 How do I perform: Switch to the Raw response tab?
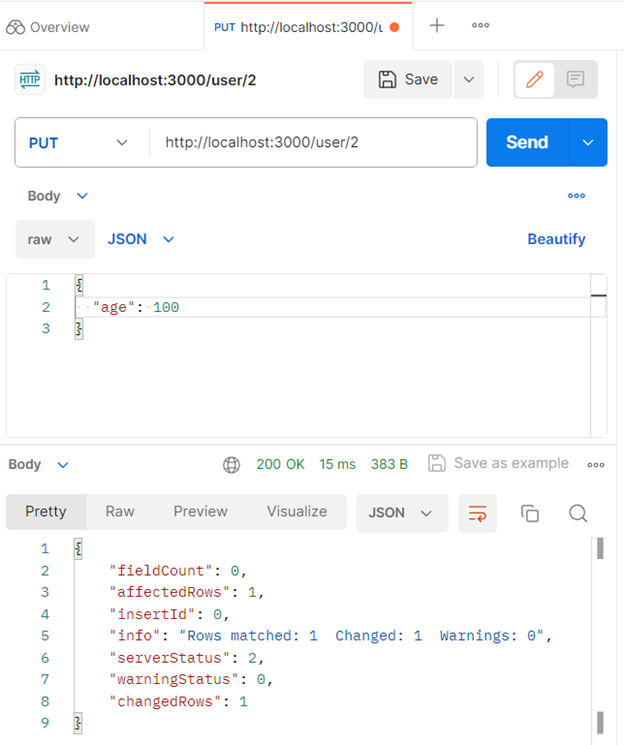click(x=120, y=512)
